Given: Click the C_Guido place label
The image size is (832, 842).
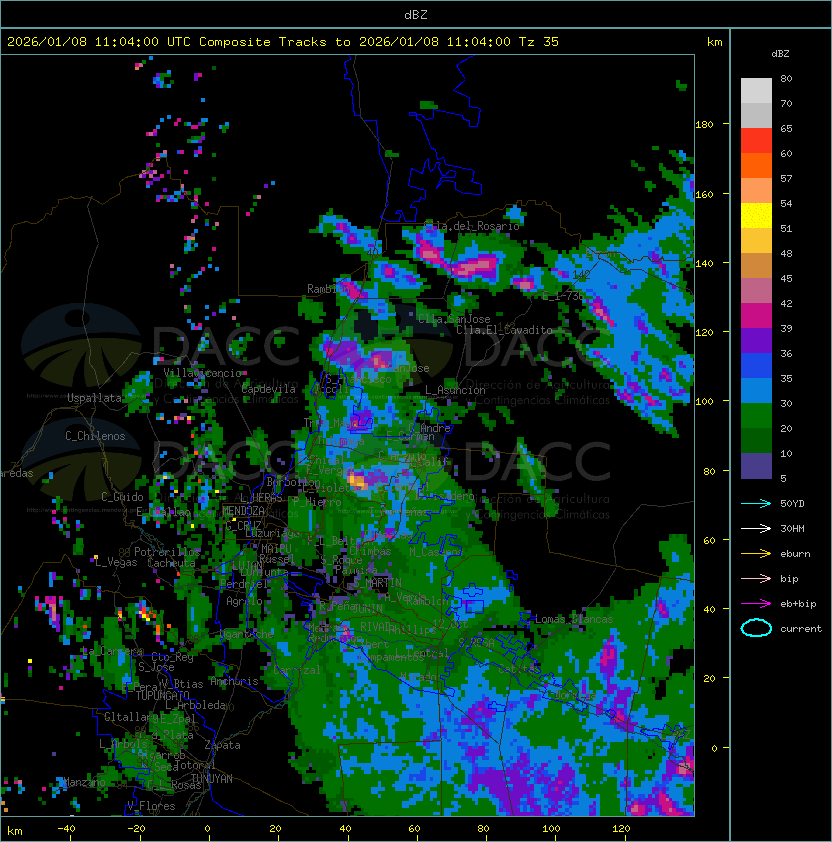Looking at the screenshot, I should (x=122, y=497).
